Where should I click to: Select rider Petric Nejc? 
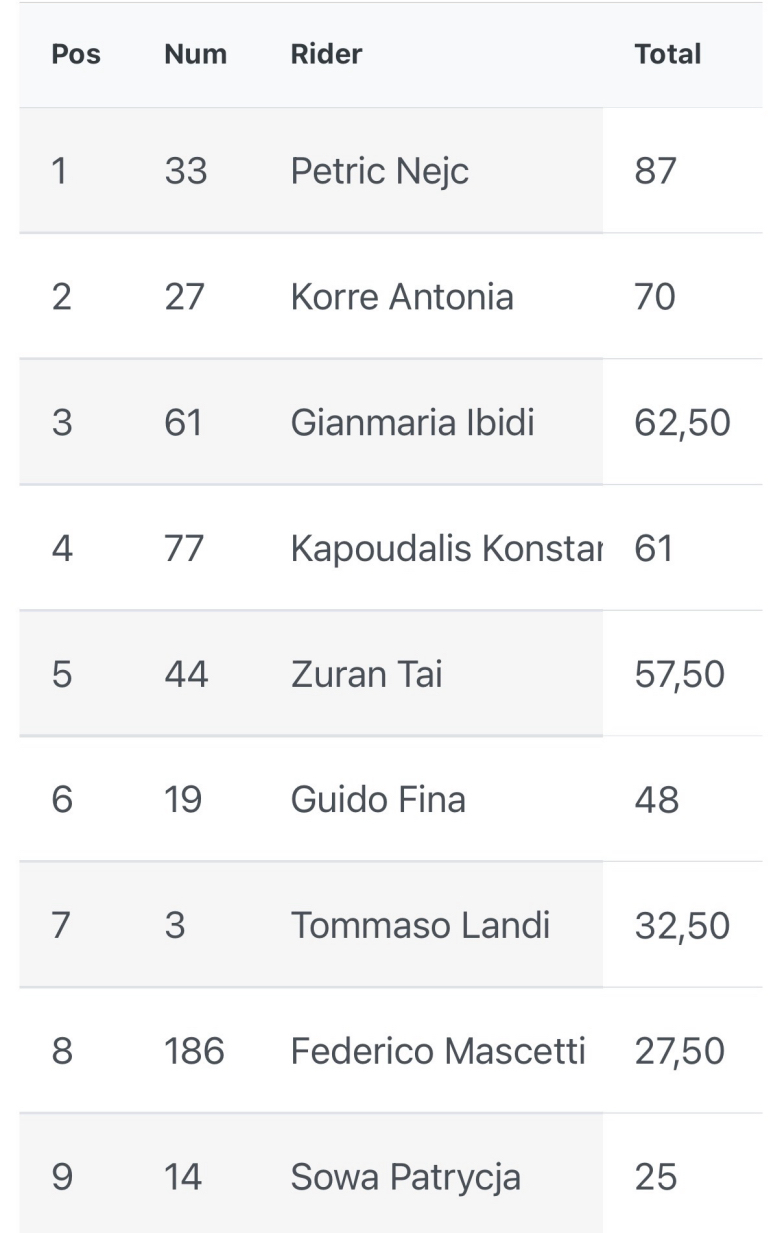click(379, 172)
